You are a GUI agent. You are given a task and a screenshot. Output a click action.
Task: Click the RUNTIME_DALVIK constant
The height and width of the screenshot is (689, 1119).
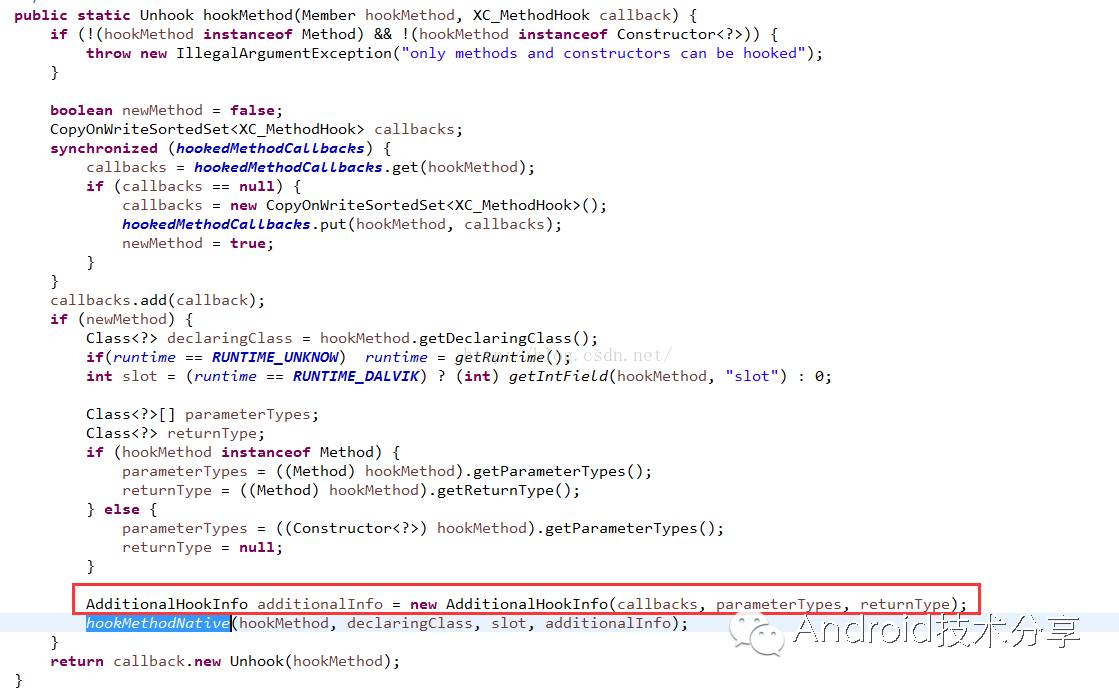355,376
